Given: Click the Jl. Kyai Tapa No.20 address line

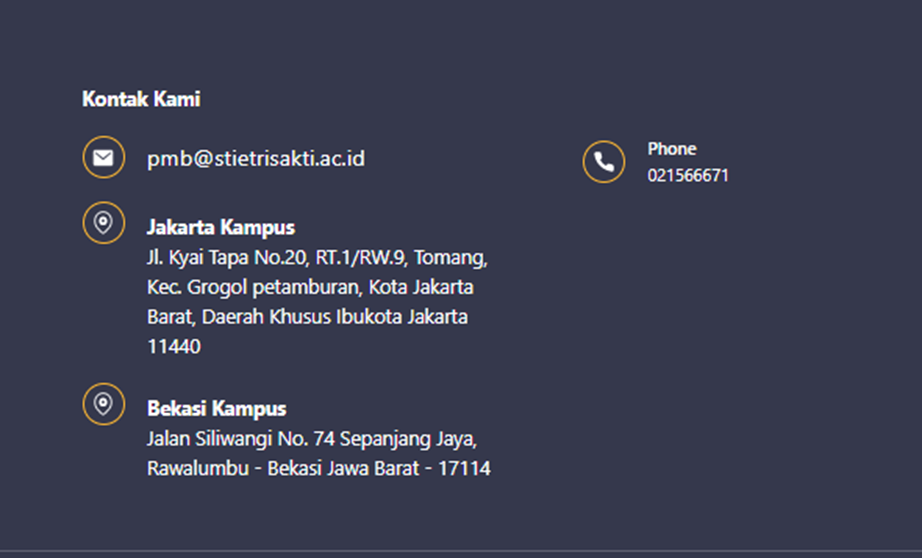Looking at the screenshot, I should click(x=318, y=258).
